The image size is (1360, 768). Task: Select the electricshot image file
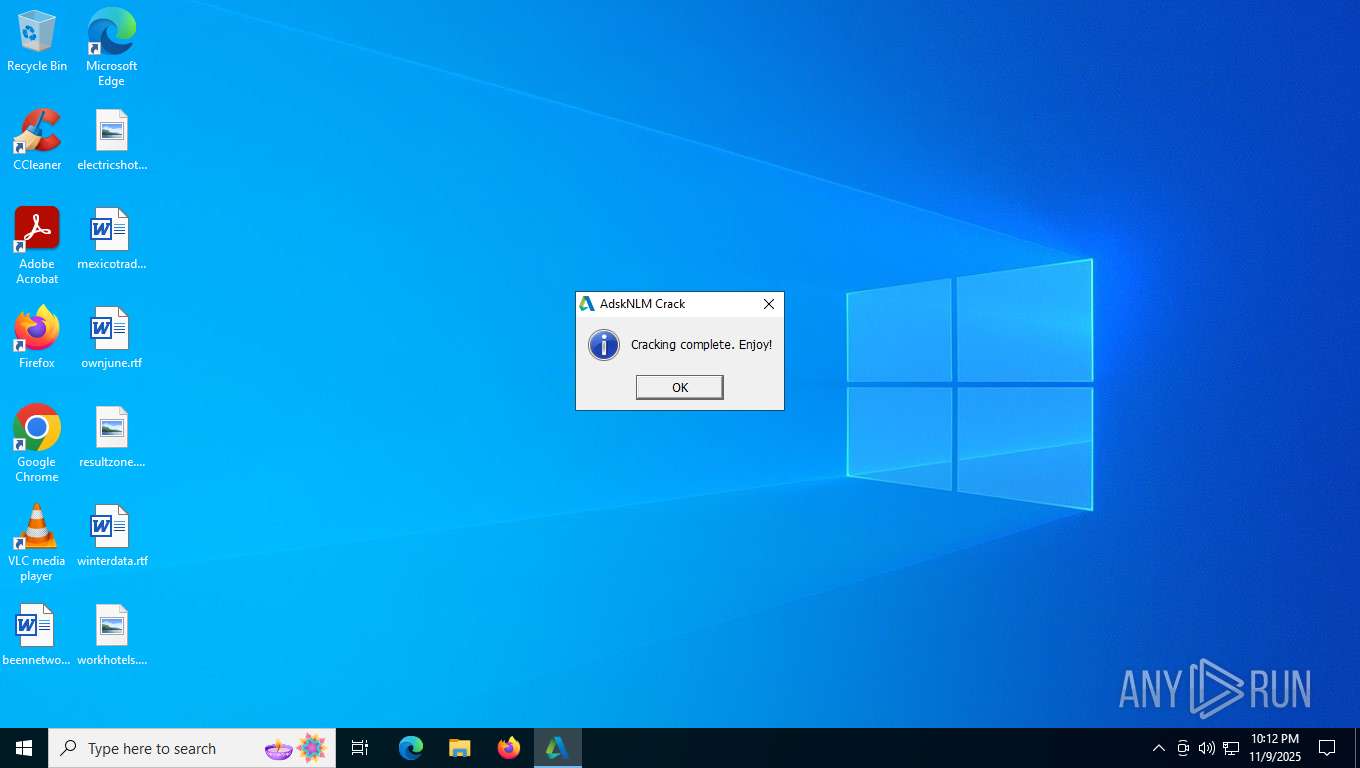point(111,140)
